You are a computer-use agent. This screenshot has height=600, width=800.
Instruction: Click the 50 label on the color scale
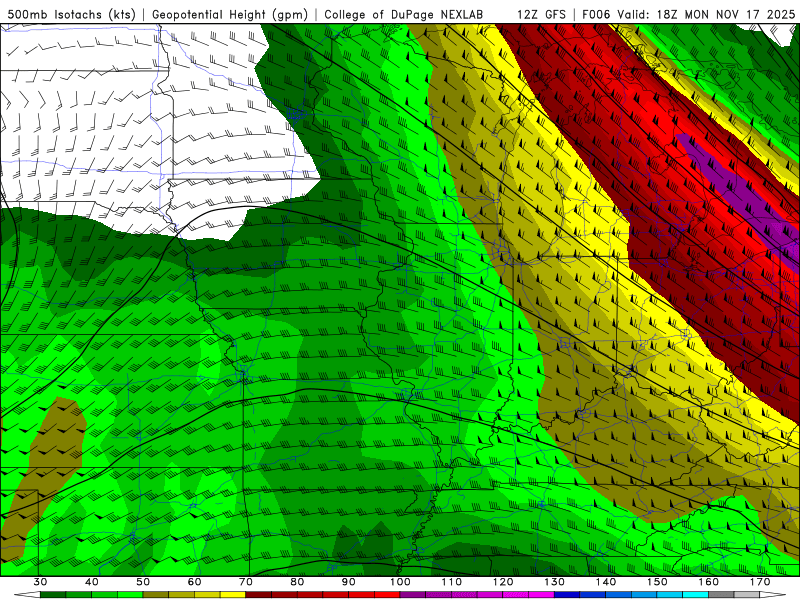point(143,582)
